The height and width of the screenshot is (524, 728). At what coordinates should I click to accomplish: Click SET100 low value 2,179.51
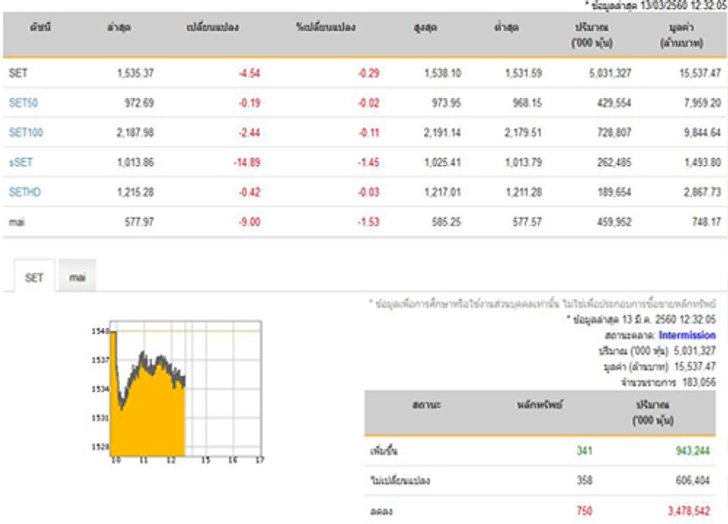pyautogui.click(x=523, y=132)
